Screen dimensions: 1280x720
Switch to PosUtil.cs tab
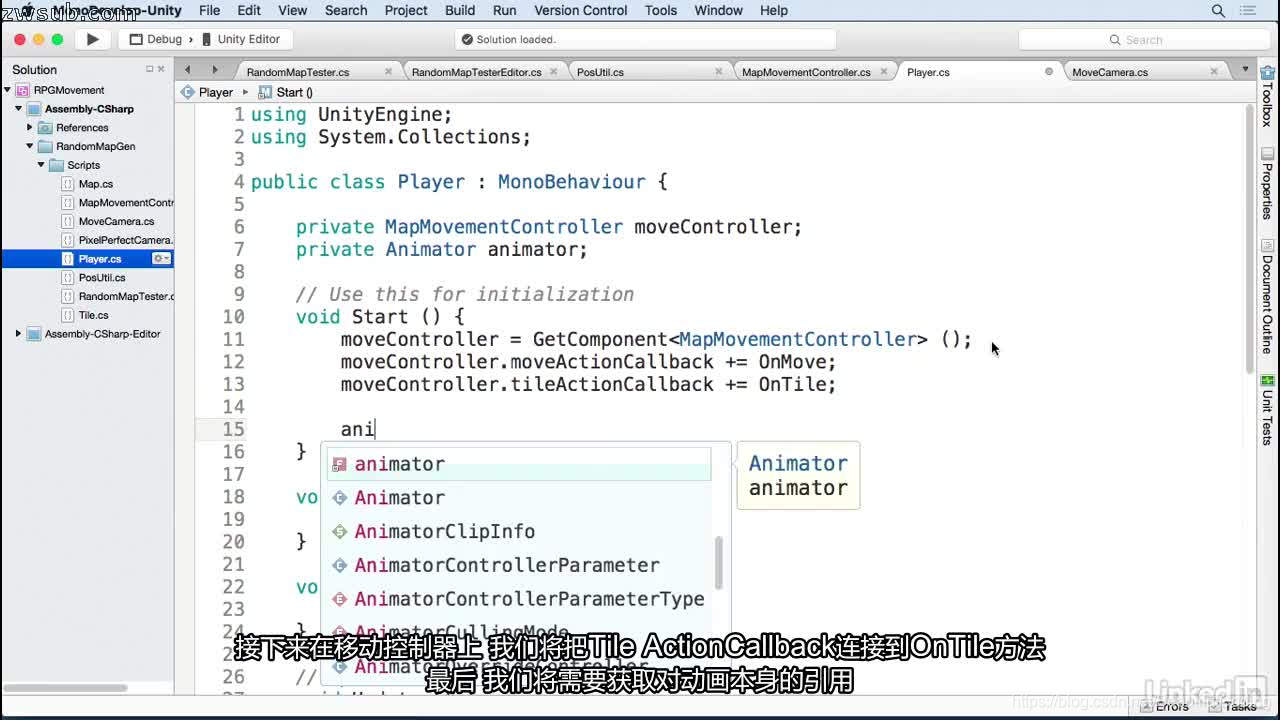click(x=600, y=72)
